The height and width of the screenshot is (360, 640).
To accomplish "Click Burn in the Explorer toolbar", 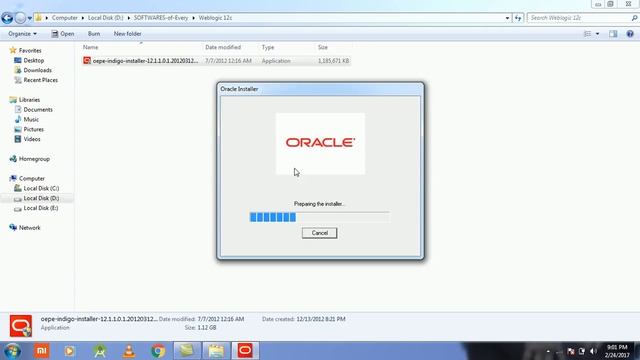I will click(94, 34).
